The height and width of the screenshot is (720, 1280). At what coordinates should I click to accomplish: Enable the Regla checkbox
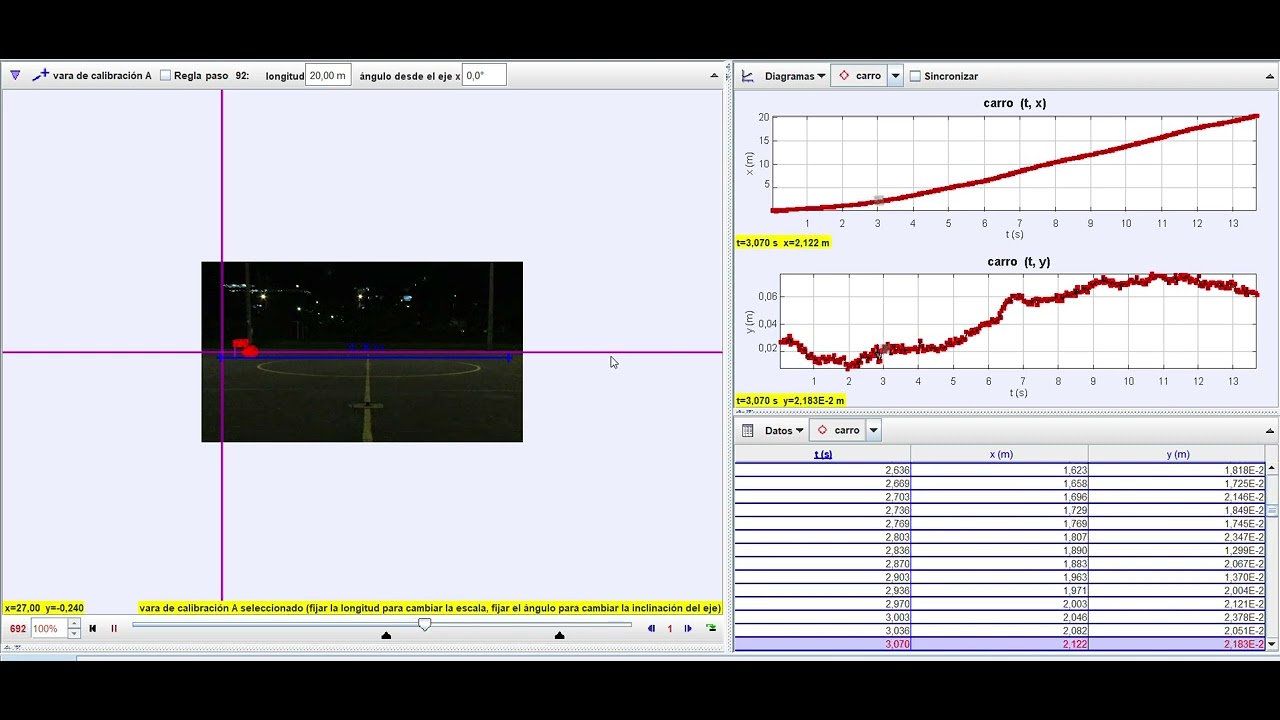[x=166, y=75]
